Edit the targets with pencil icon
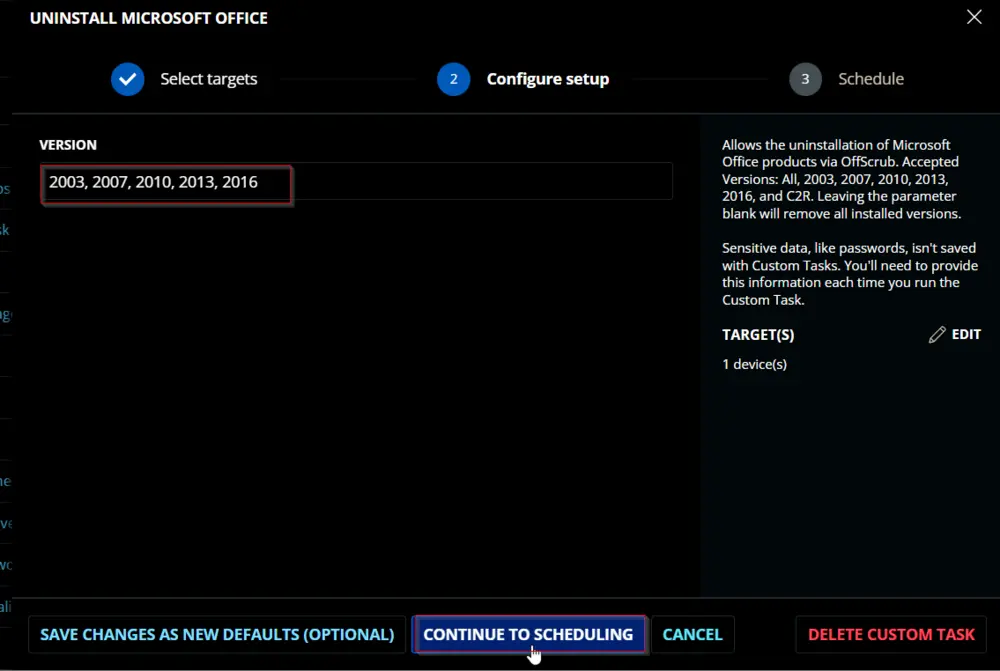This screenshot has height=671, width=1000. pos(937,335)
